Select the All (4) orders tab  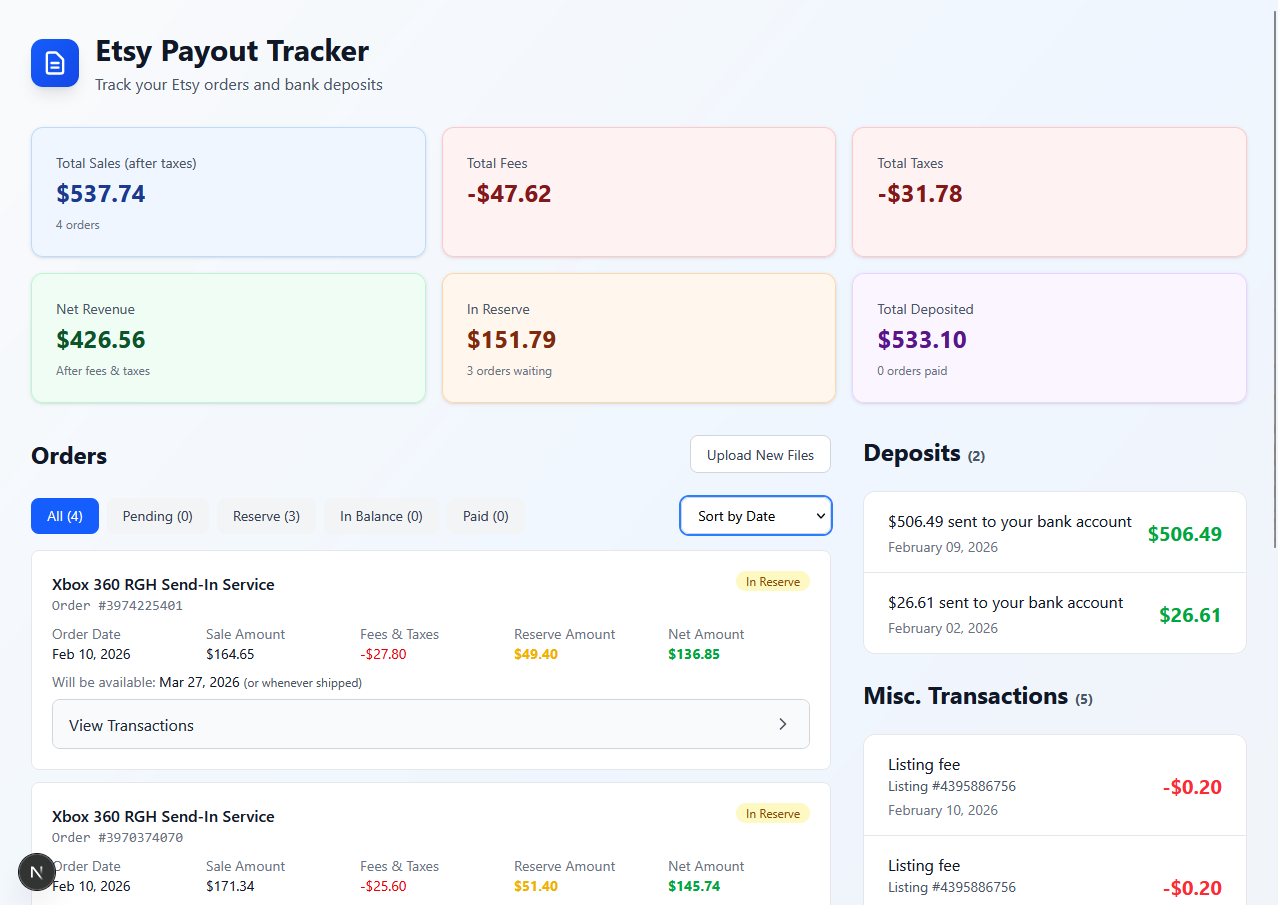(x=65, y=516)
